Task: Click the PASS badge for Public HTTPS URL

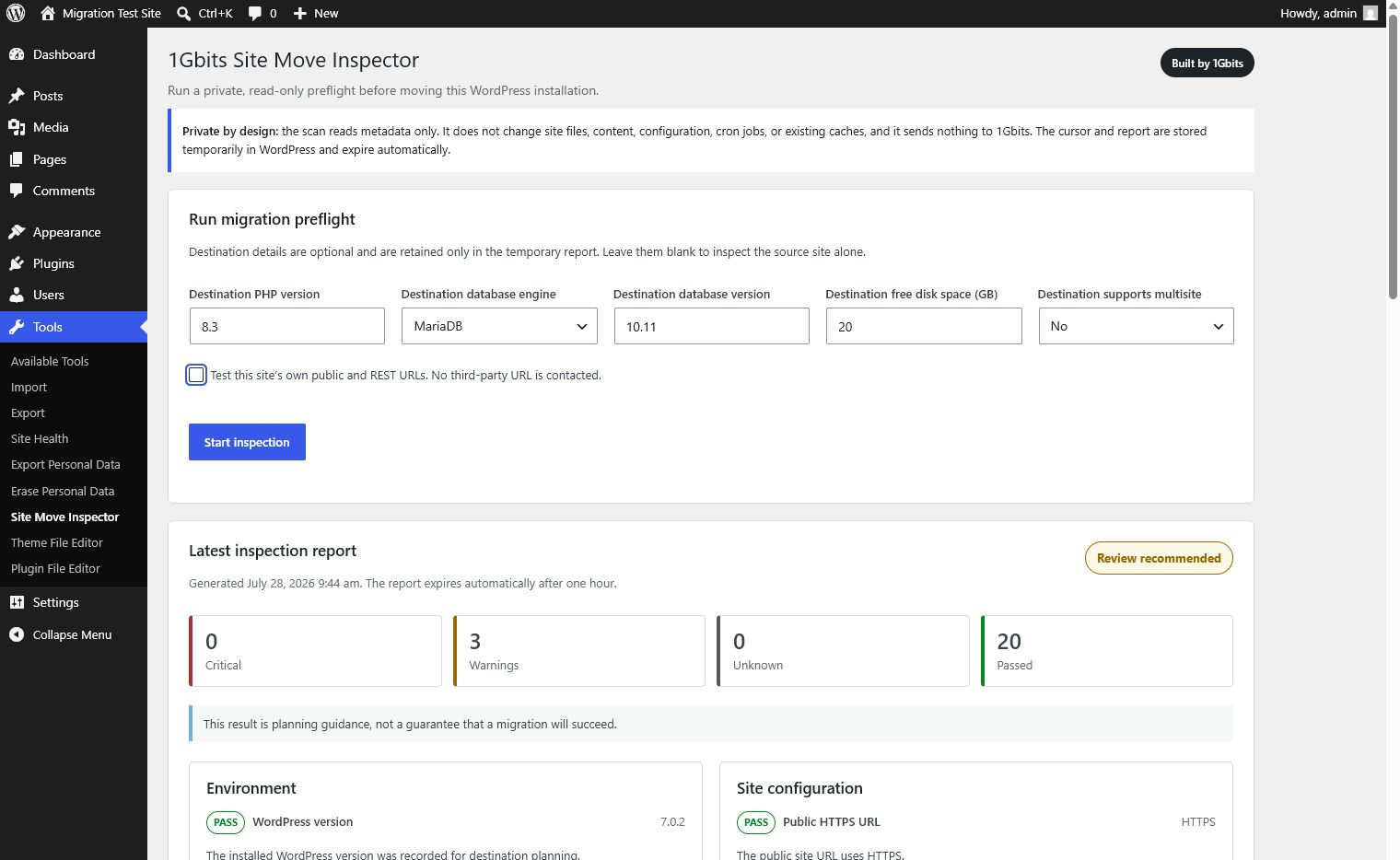Action: pos(756,822)
